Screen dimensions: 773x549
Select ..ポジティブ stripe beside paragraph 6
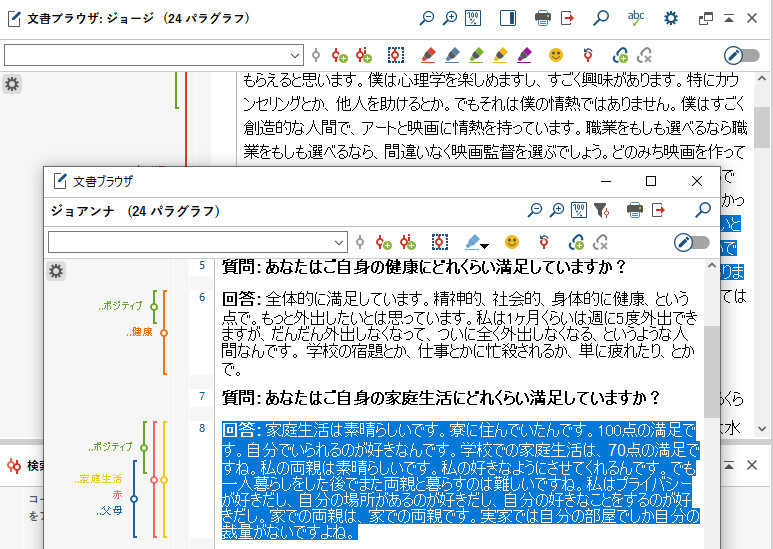point(120,306)
